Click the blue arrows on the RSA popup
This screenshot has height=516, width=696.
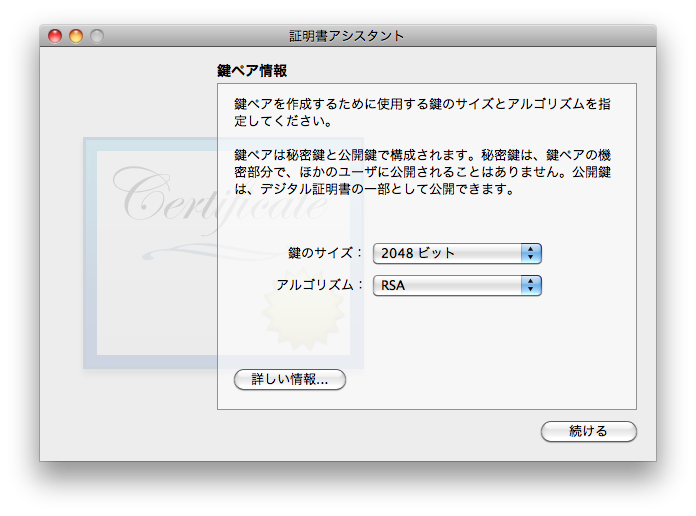click(x=531, y=286)
